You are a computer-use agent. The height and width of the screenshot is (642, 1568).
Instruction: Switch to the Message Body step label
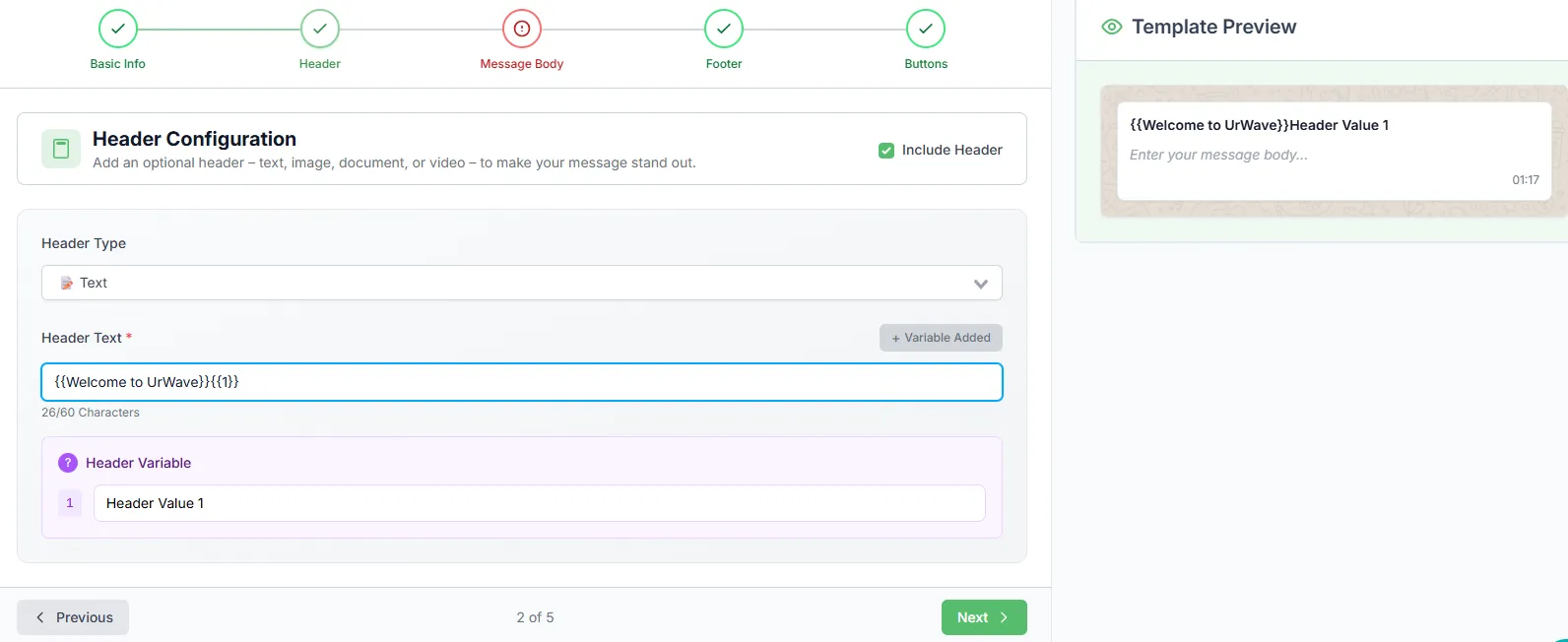click(522, 64)
